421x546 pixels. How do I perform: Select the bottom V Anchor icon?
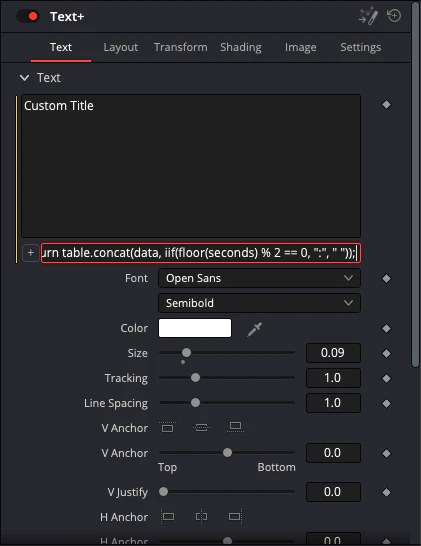tap(235, 427)
